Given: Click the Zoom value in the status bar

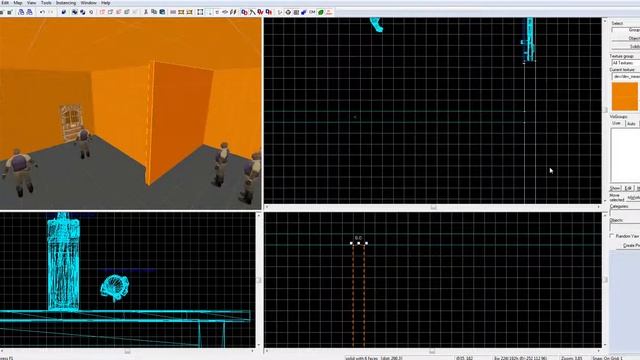Looking at the screenshot, I should [571, 358].
